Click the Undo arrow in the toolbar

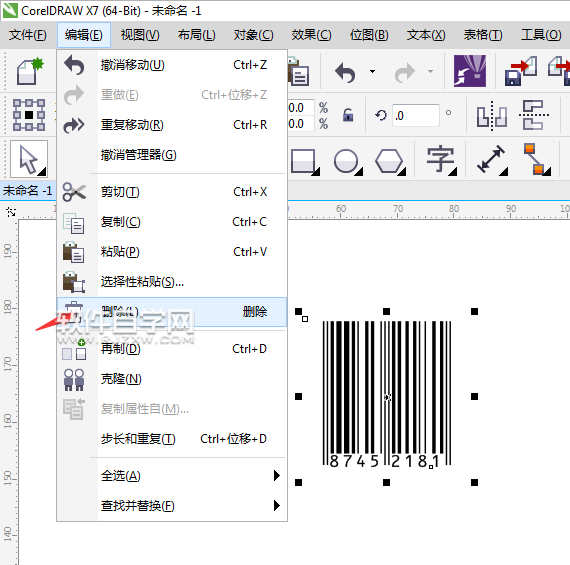coord(345,72)
